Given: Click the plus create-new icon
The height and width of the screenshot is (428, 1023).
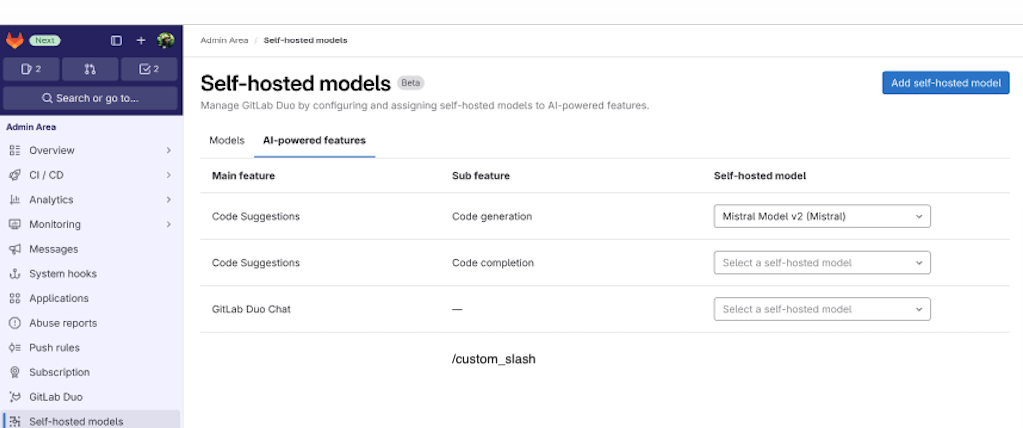Looking at the screenshot, I should click(141, 40).
